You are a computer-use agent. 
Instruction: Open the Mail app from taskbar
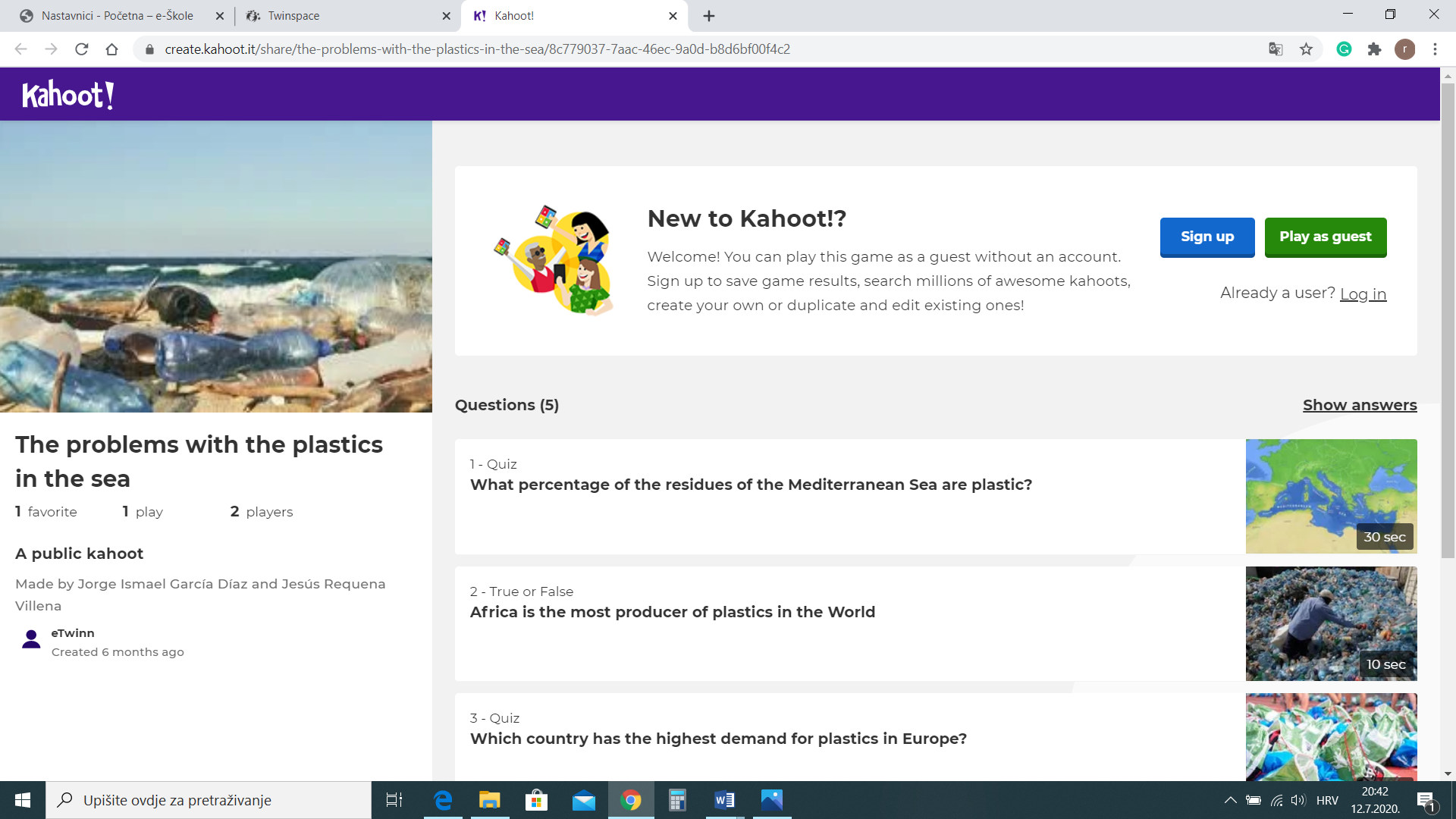point(584,800)
